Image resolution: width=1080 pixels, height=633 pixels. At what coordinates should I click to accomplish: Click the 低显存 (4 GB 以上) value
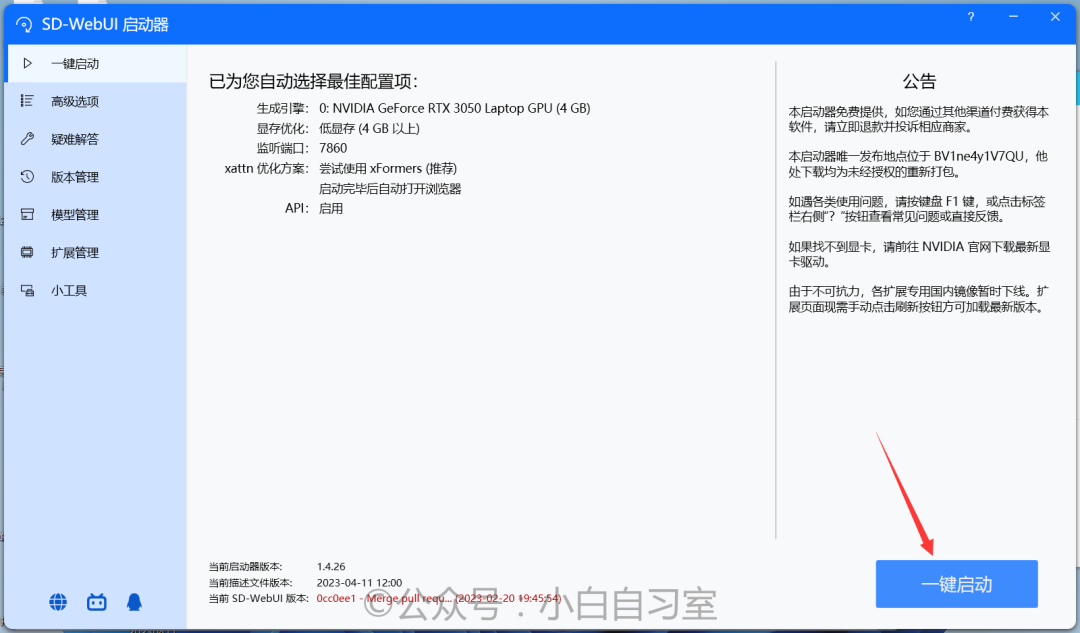click(369, 128)
